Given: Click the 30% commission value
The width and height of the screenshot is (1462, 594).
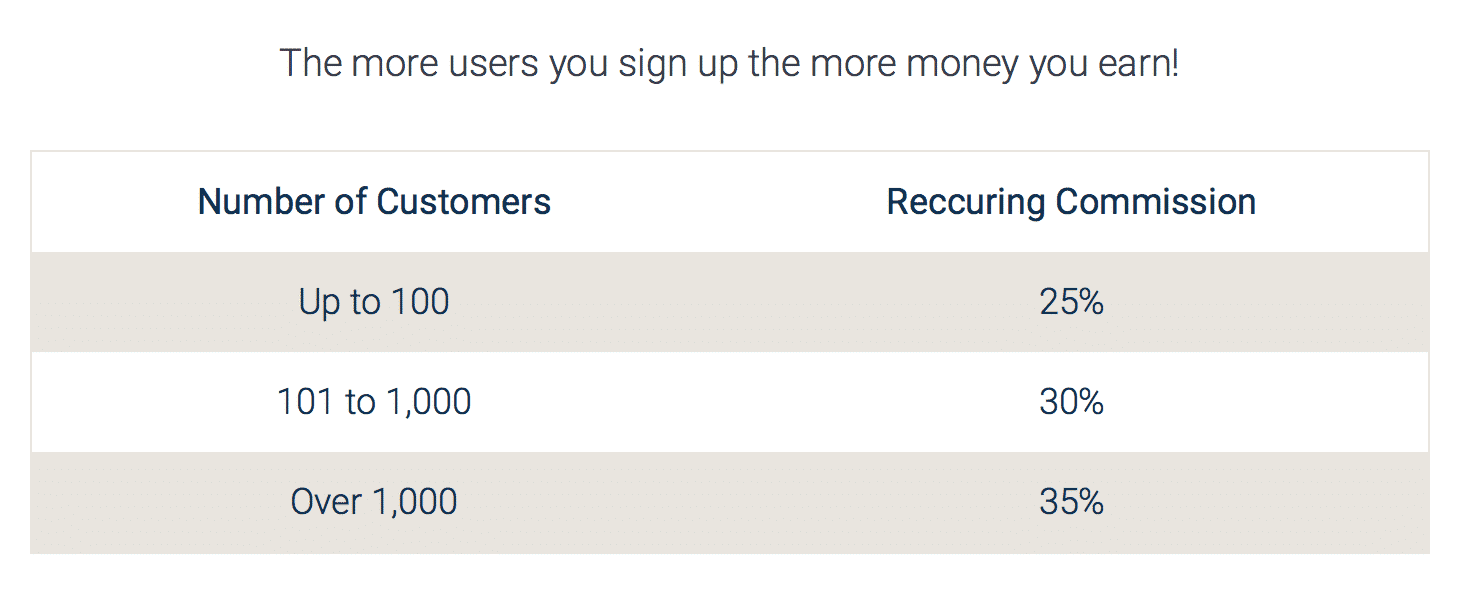Looking at the screenshot, I should point(1071,402).
